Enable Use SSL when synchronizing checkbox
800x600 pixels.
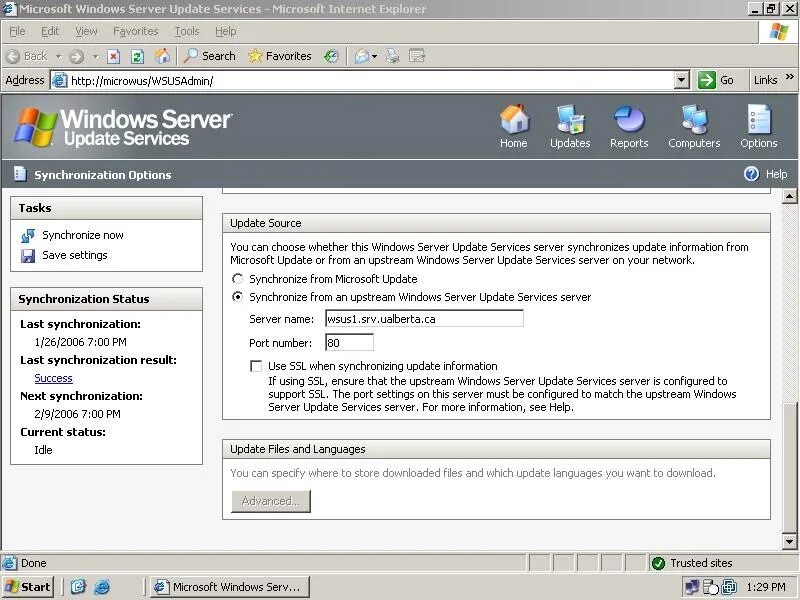point(256,366)
